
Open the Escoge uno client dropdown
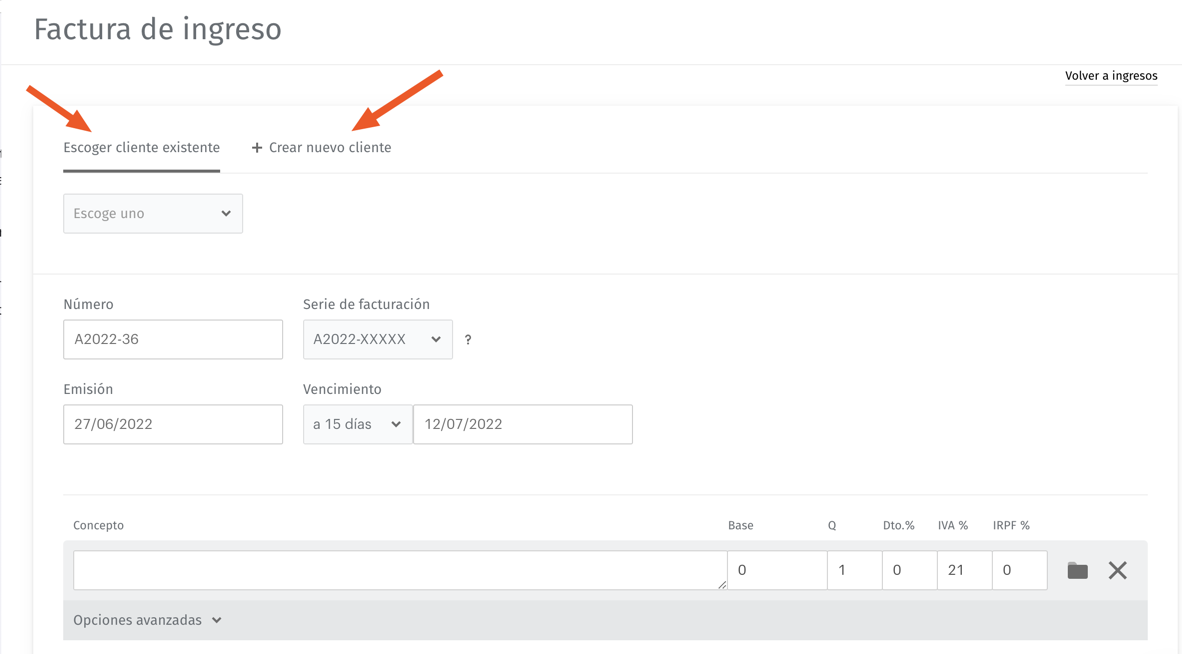tap(152, 214)
